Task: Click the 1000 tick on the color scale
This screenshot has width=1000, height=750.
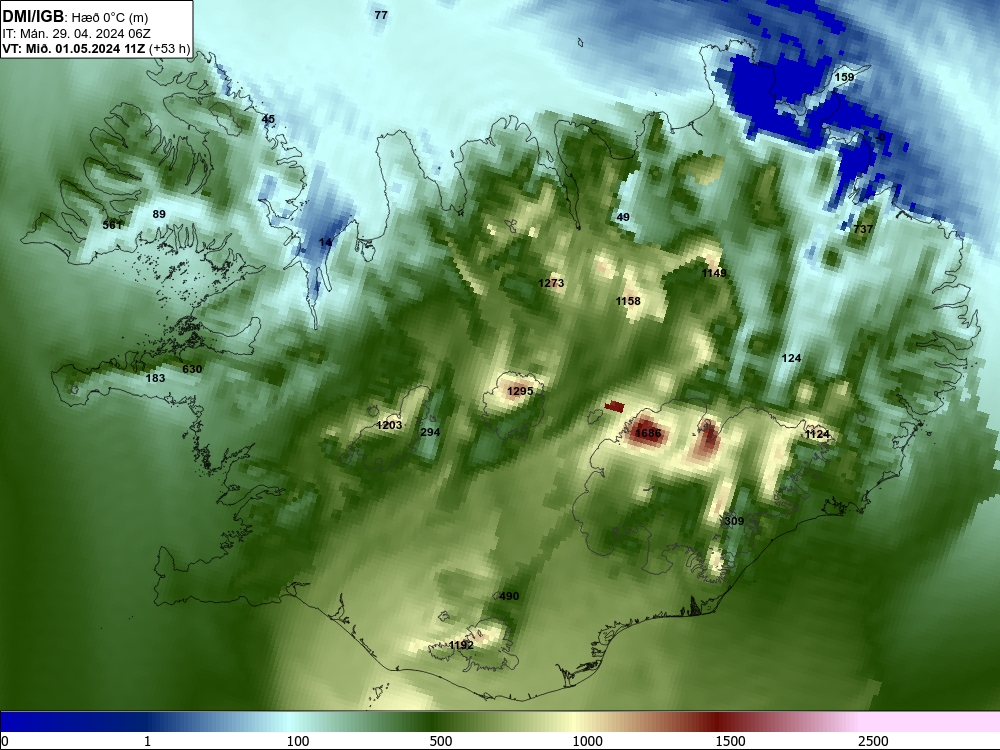Action: (x=587, y=740)
